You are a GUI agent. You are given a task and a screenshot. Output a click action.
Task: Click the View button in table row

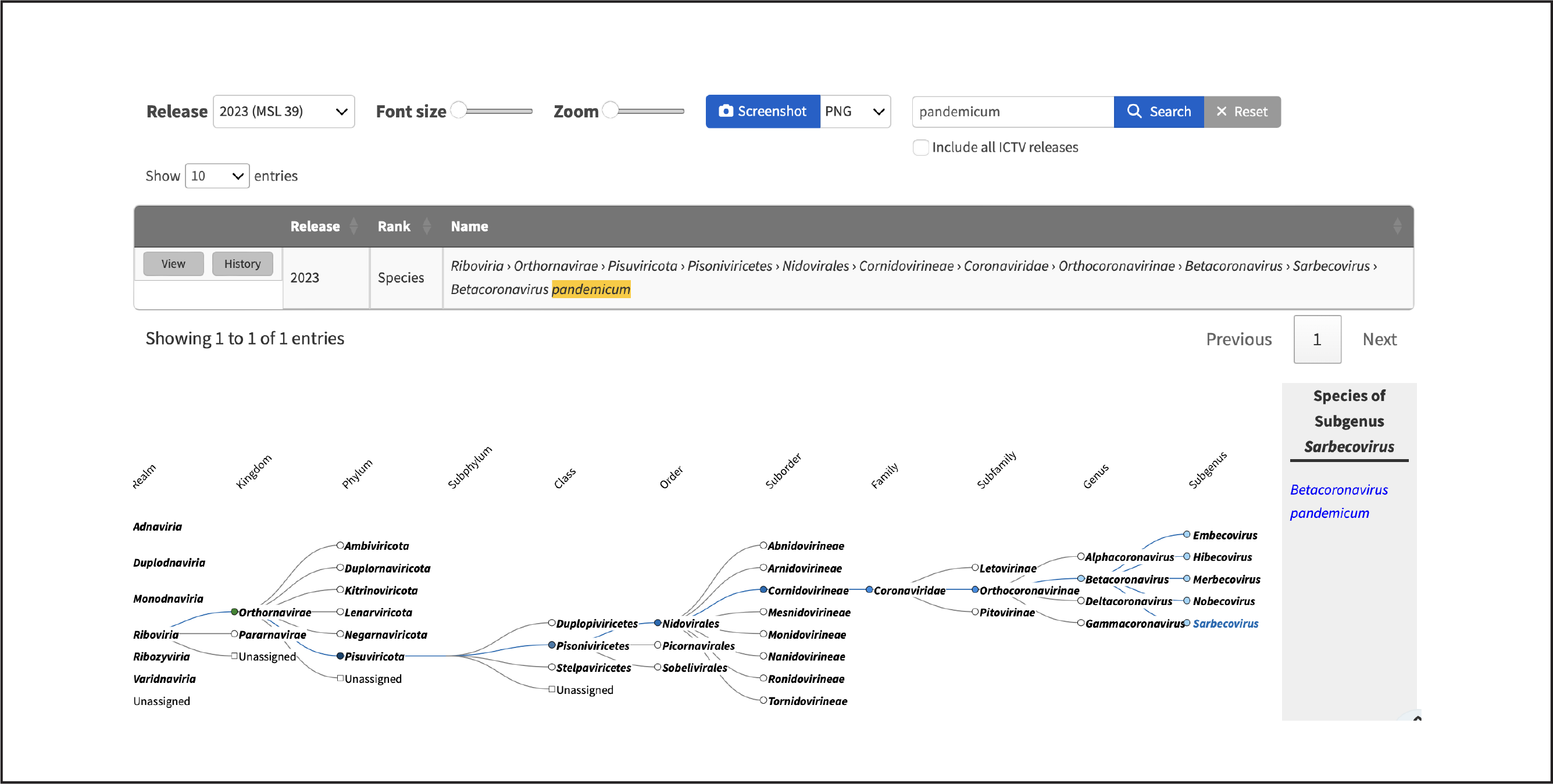173,264
